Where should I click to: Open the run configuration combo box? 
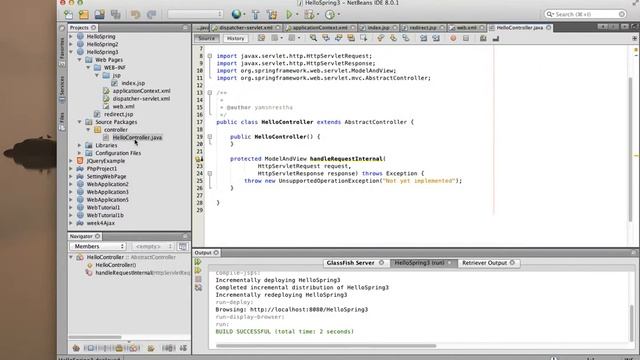(195, 14)
